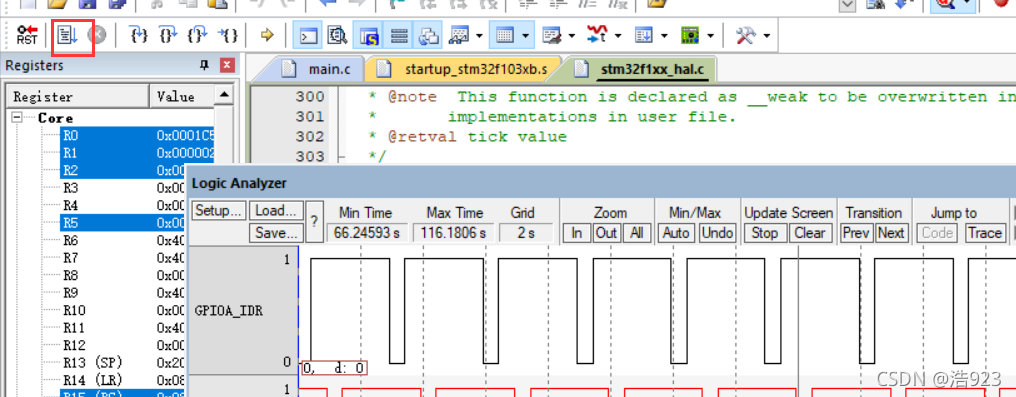Expand the Serial Windows dropdown arrow
Viewport: 1016px width, 397px height.
coord(572,36)
